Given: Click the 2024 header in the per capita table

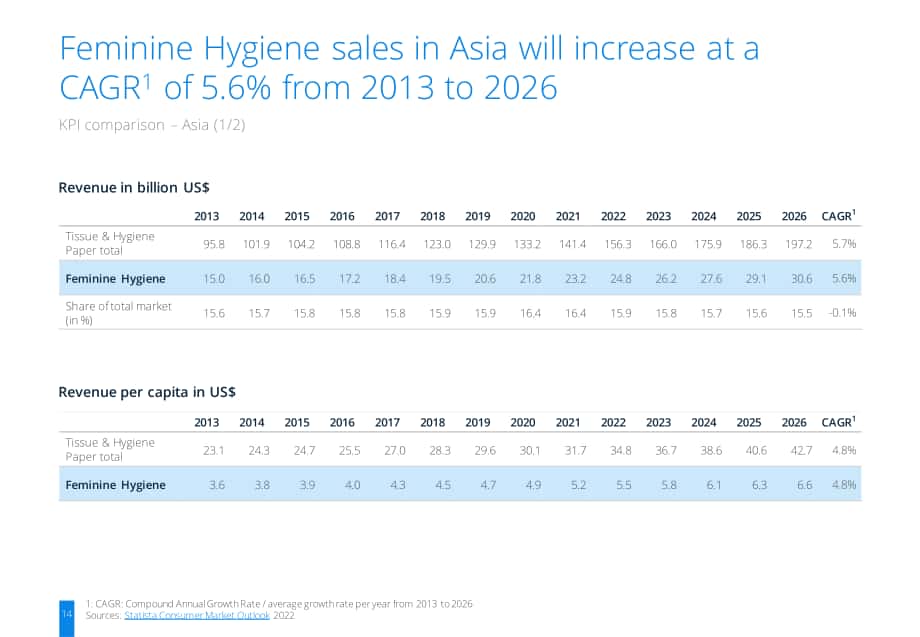Looking at the screenshot, I should pyautogui.click(x=703, y=422).
